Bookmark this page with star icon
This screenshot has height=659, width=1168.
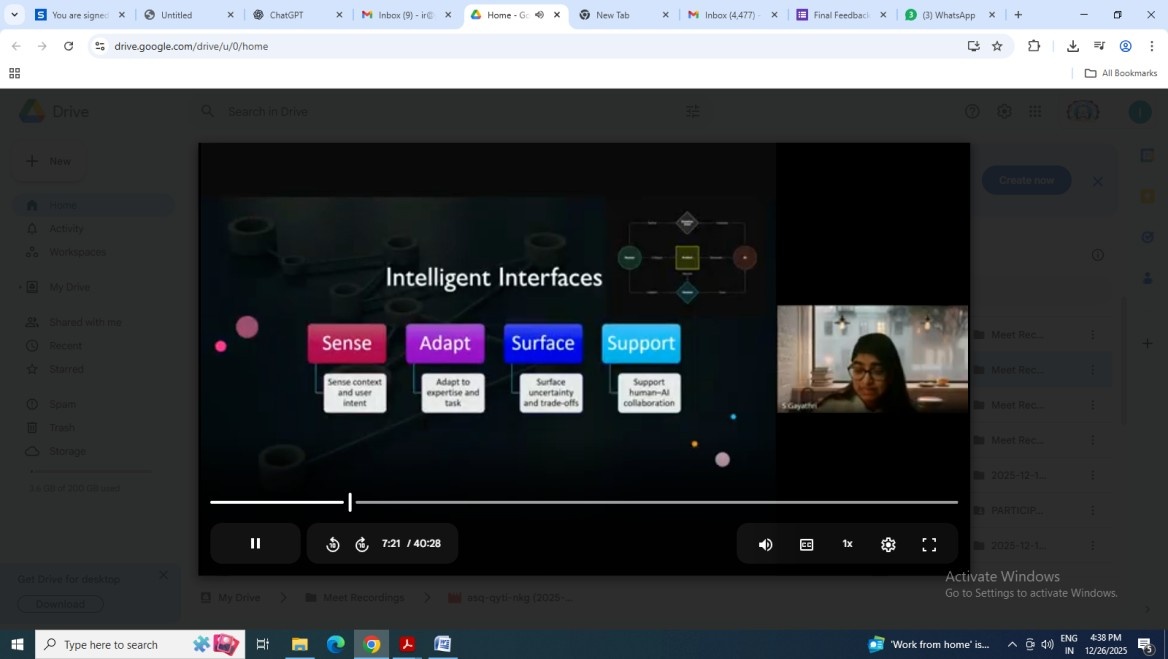point(997,46)
